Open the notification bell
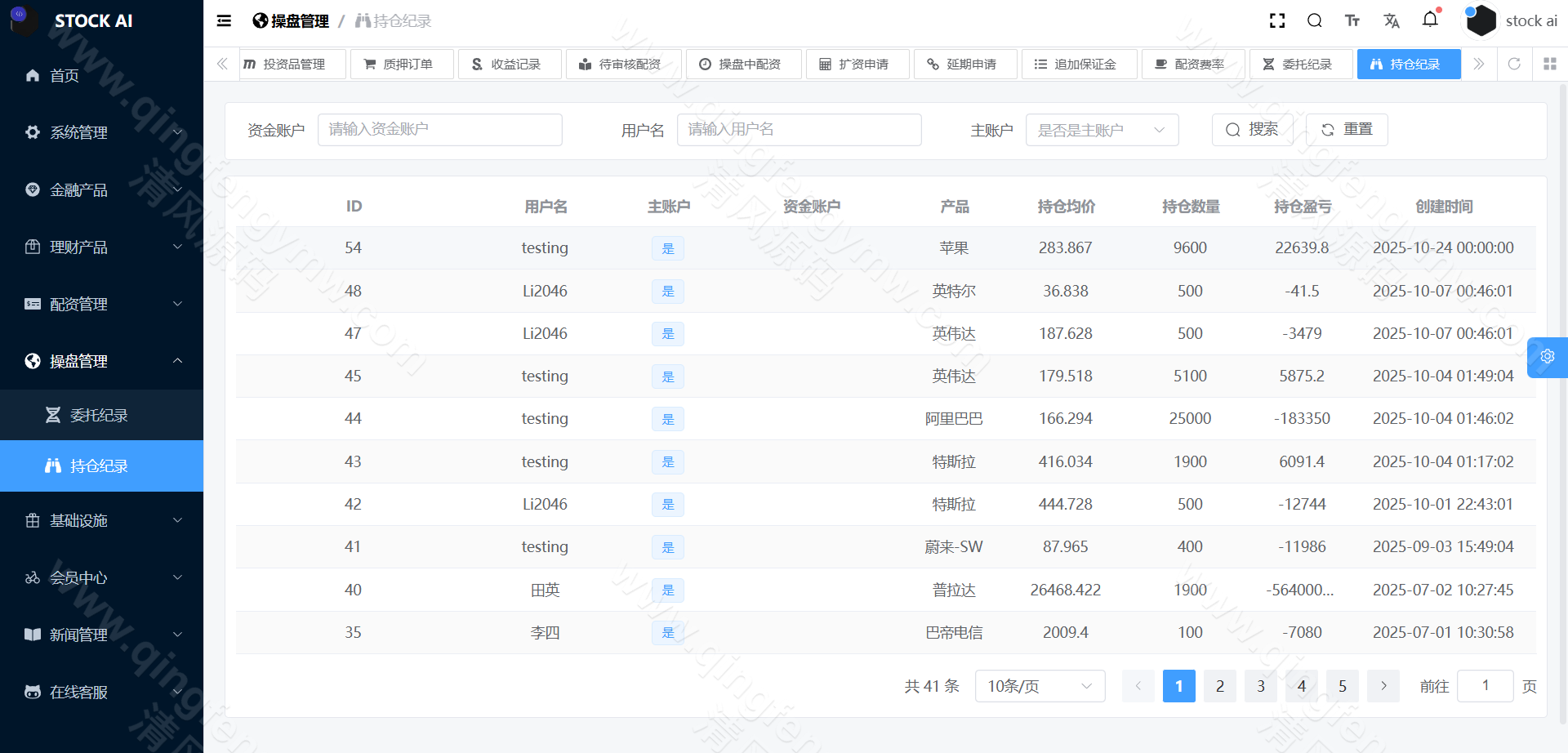The width and height of the screenshot is (1568, 753). coord(1430,20)
